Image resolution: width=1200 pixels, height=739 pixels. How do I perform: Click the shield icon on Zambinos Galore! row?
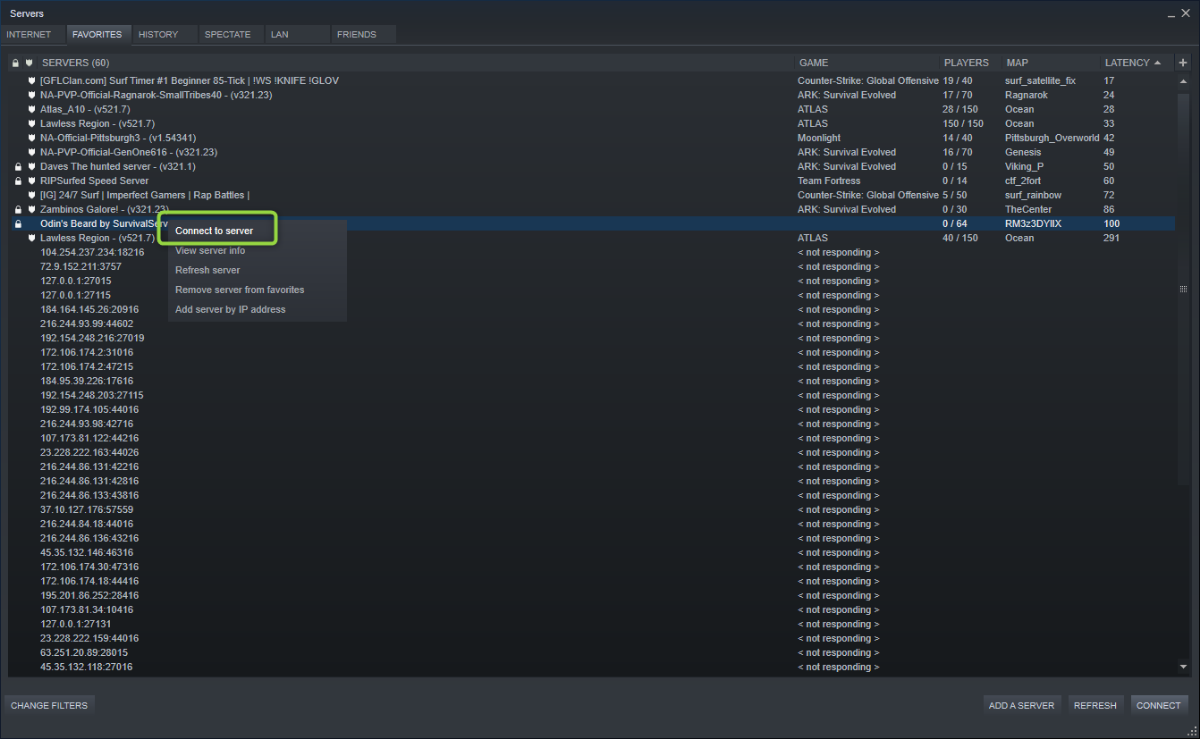[x=32, y=210]
